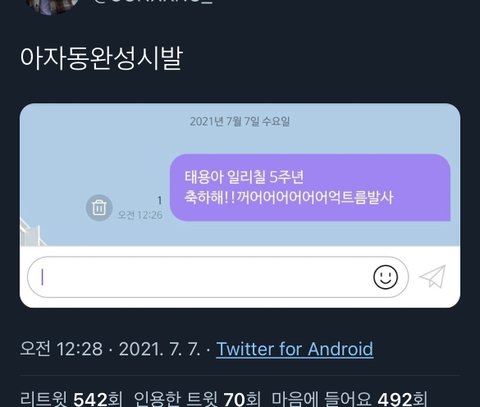Click the message time 오전 12:26
The height and width of the screenshot is (407, 480).
[x=140, y=215]
